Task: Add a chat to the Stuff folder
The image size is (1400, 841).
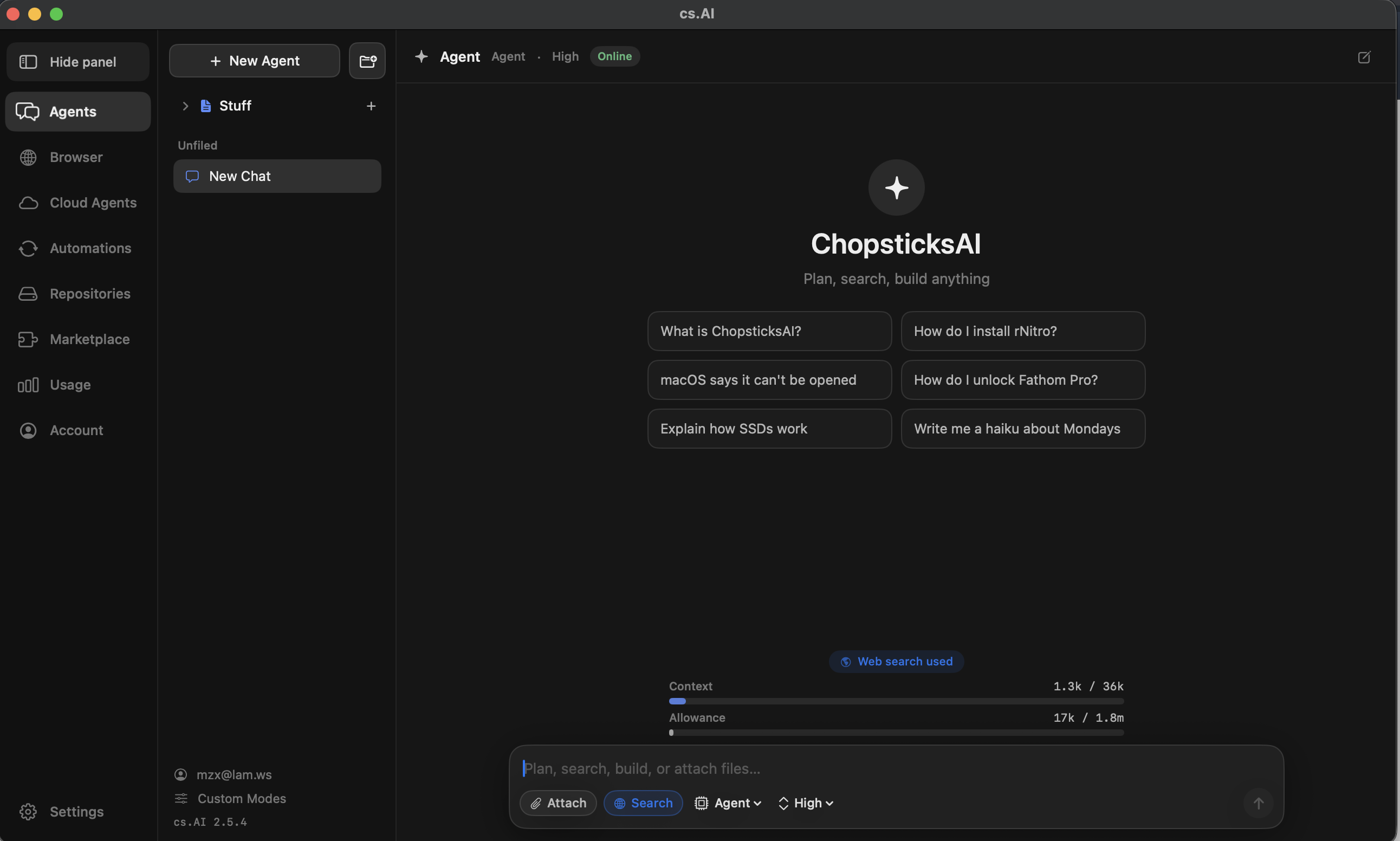Action: point(371,106)
